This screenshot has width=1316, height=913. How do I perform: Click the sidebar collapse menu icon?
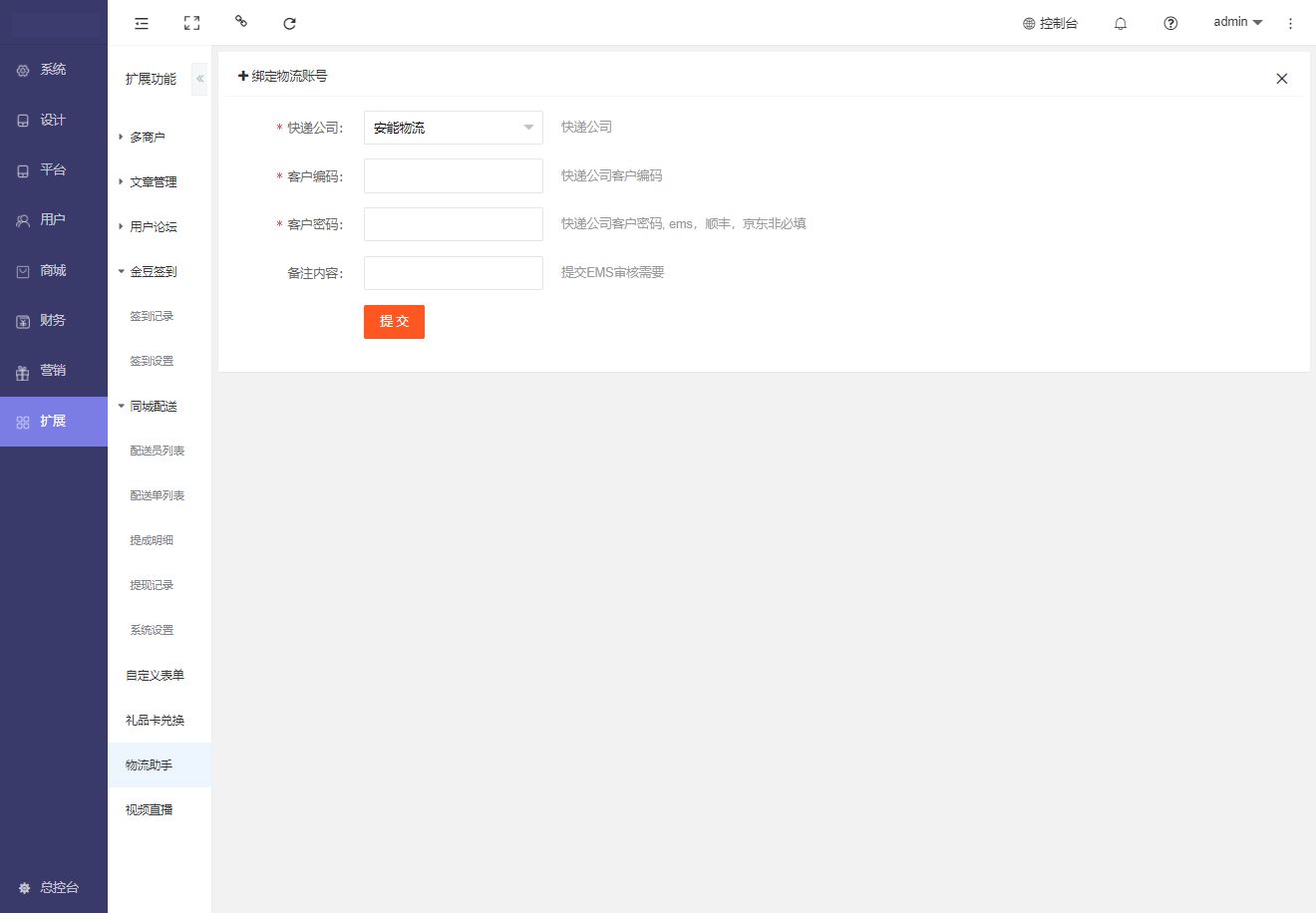click(x=142, y=23)
